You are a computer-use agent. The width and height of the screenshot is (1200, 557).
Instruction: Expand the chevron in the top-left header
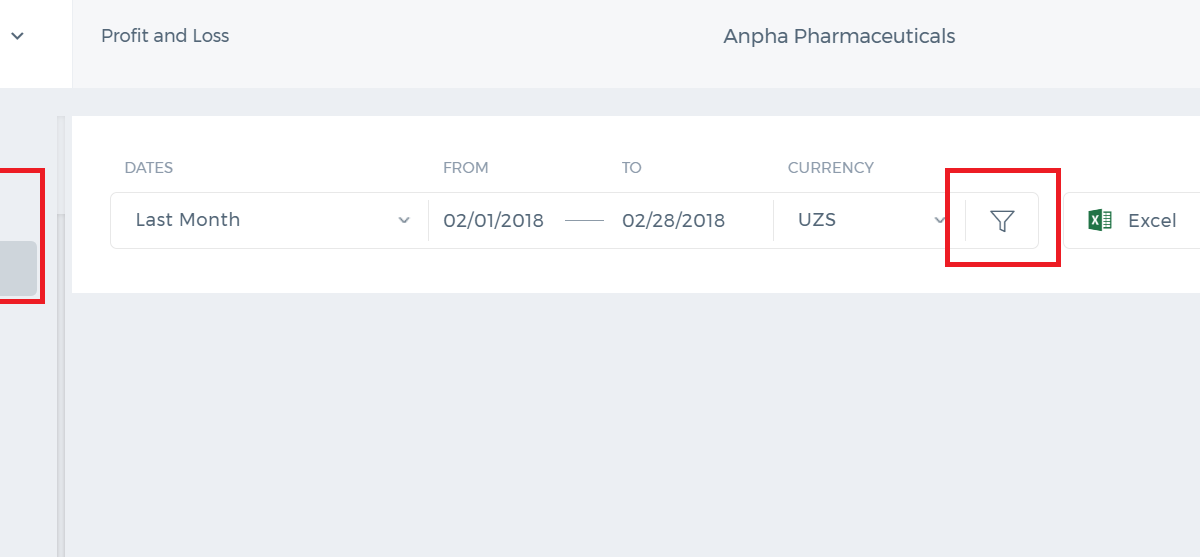pos(17,36)
